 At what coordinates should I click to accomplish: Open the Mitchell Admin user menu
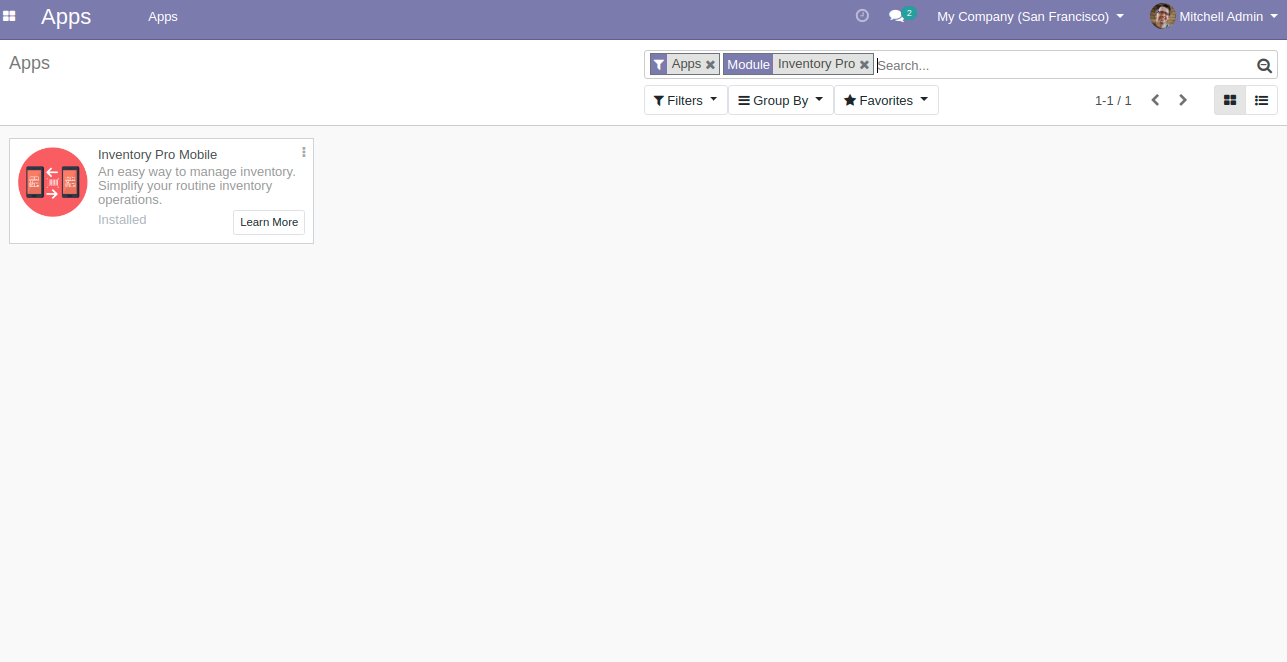coord(1221,16)
